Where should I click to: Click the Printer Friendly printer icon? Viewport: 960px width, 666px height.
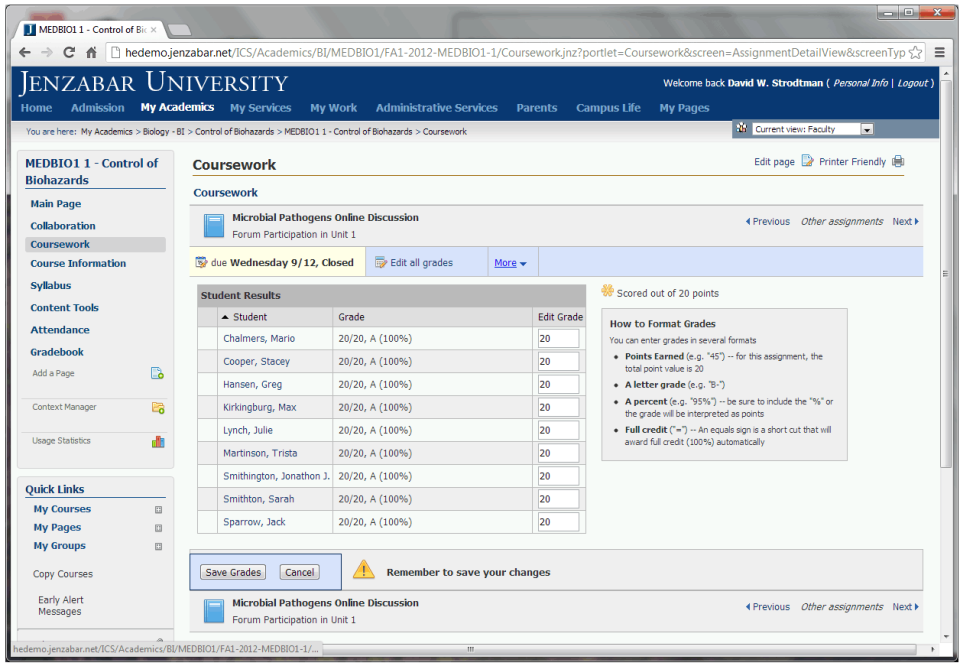point(898,162)
